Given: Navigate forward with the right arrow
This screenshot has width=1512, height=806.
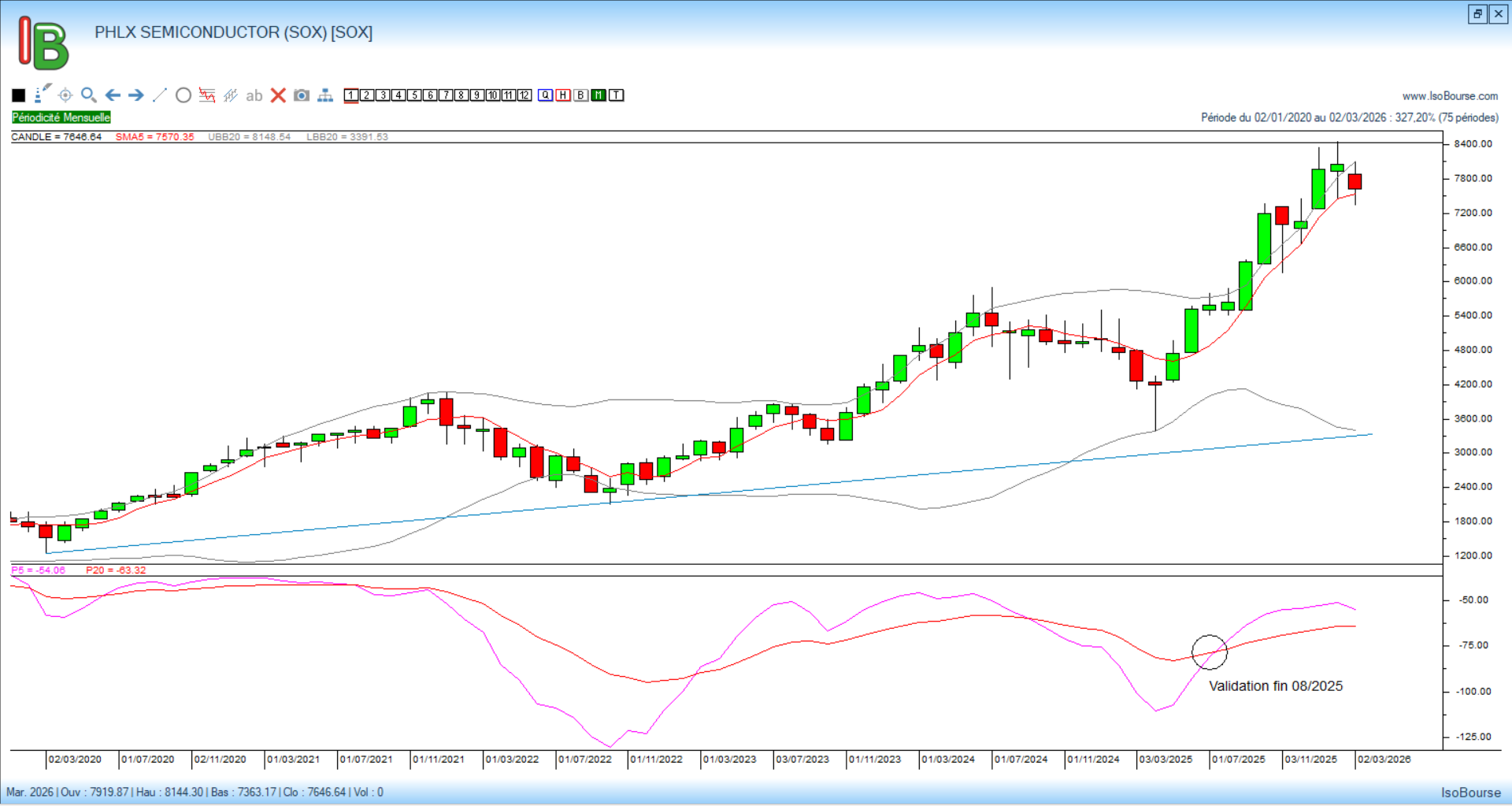Looking at the screenshot, I should point(136,95).
